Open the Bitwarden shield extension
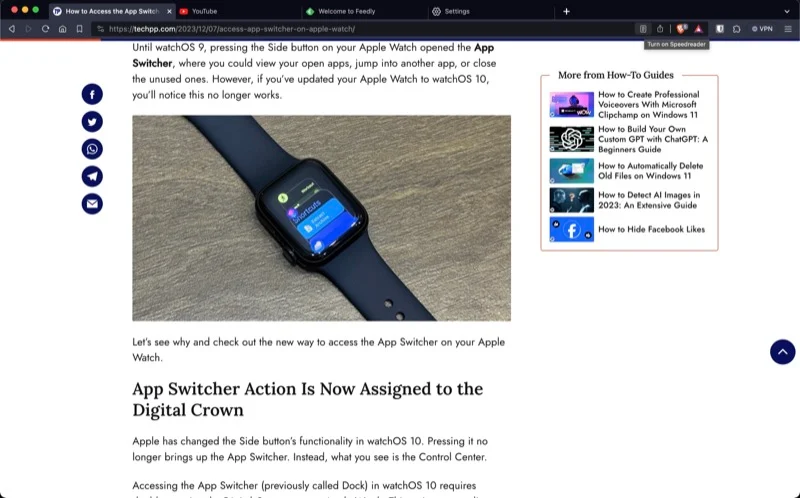Viewport: 800px width, 498px height. [719, 29]
